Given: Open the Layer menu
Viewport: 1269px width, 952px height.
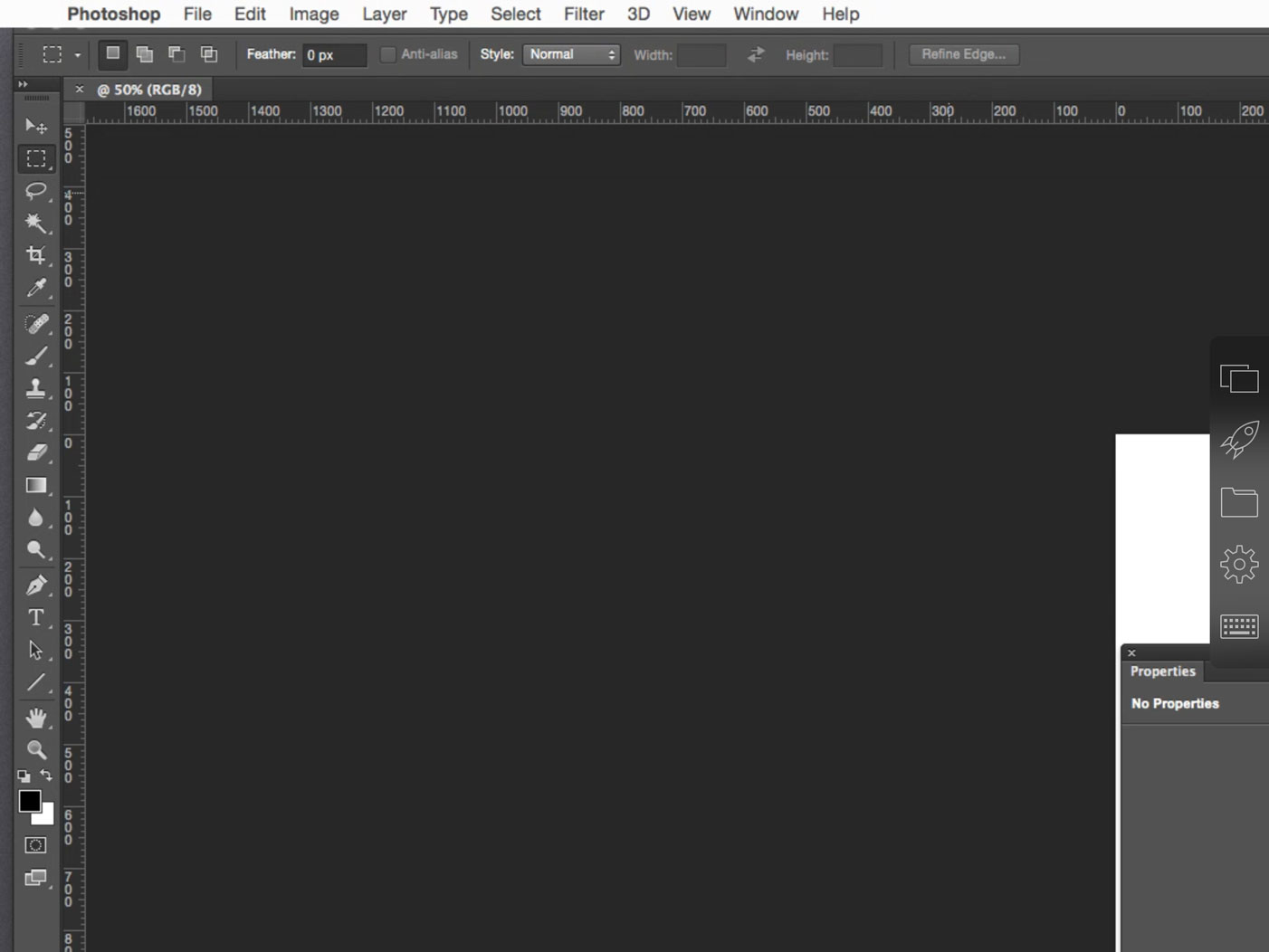Looking at the screenshot, I should pyautogui.click(x=385, y=14).
